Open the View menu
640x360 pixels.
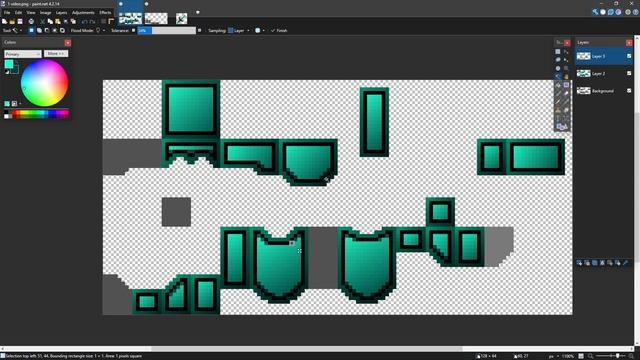coord(31,13)
